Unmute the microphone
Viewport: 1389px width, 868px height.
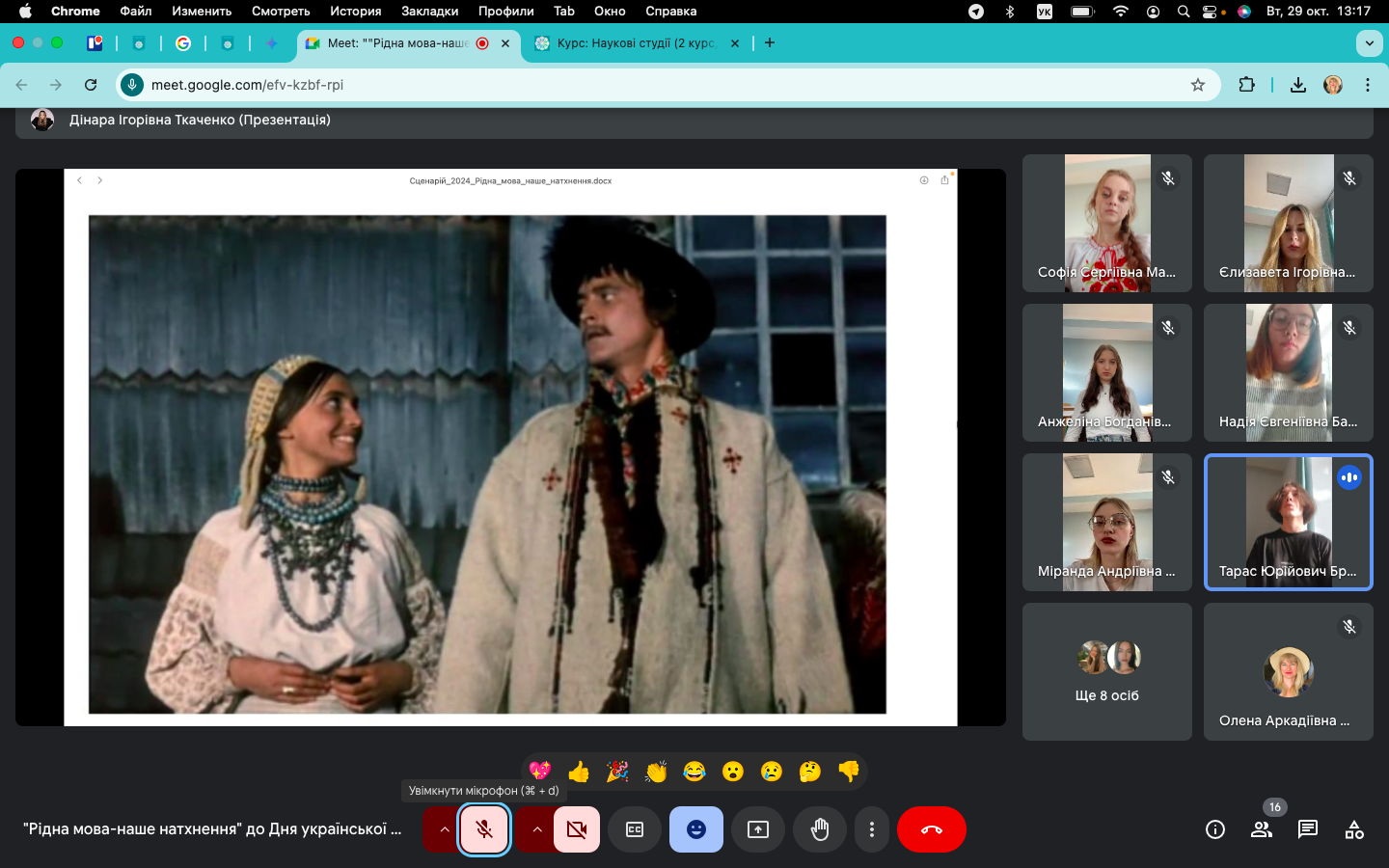click(x=484, y=829)
